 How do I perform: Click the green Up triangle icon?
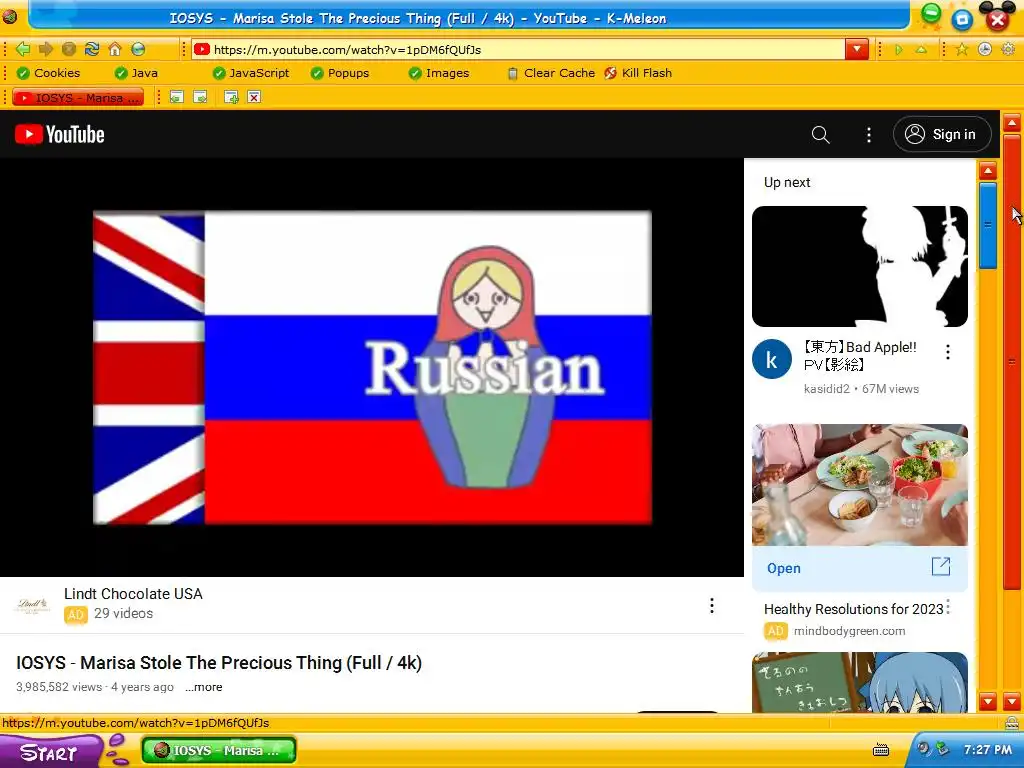point(921,50)
